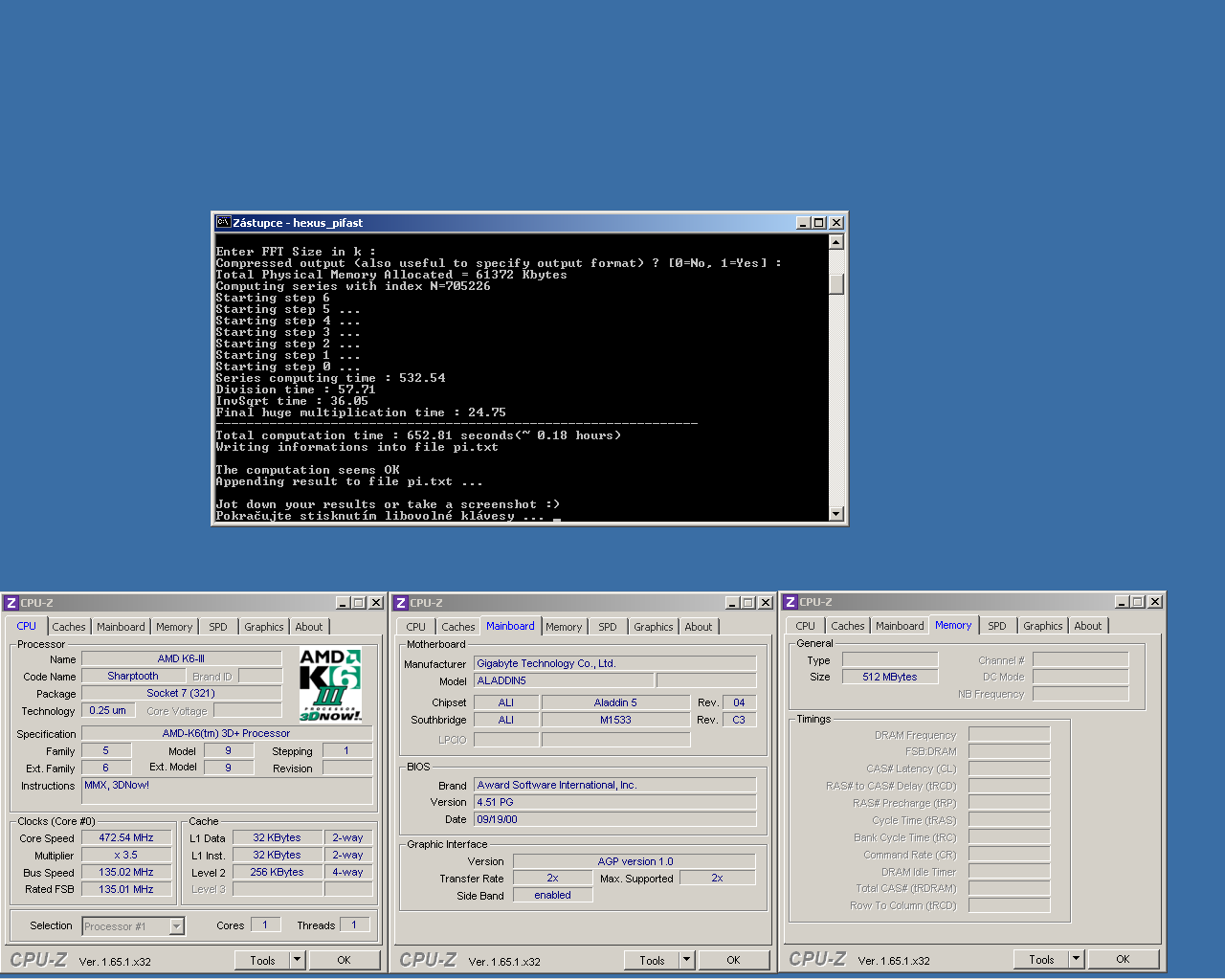
Task: Click the Technology value 0.25 um
Action: point(107,710)
